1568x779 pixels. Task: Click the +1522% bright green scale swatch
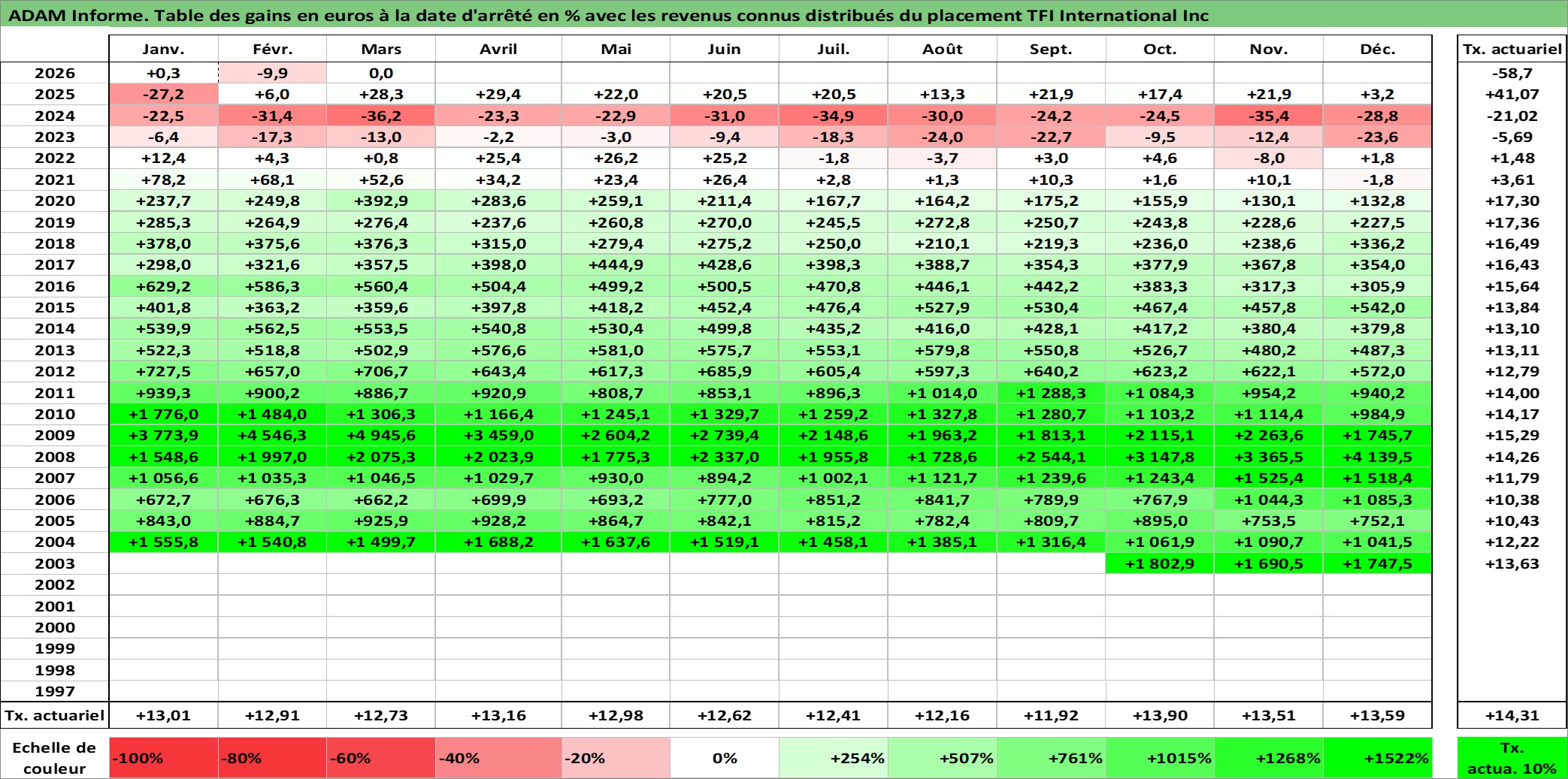[1377, 758]
